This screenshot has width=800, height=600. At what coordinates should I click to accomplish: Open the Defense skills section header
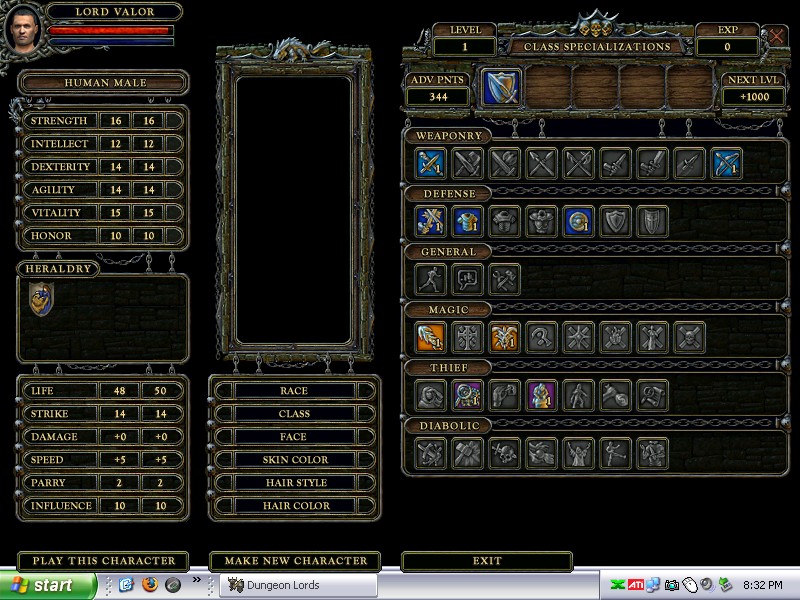pos(448,194)
